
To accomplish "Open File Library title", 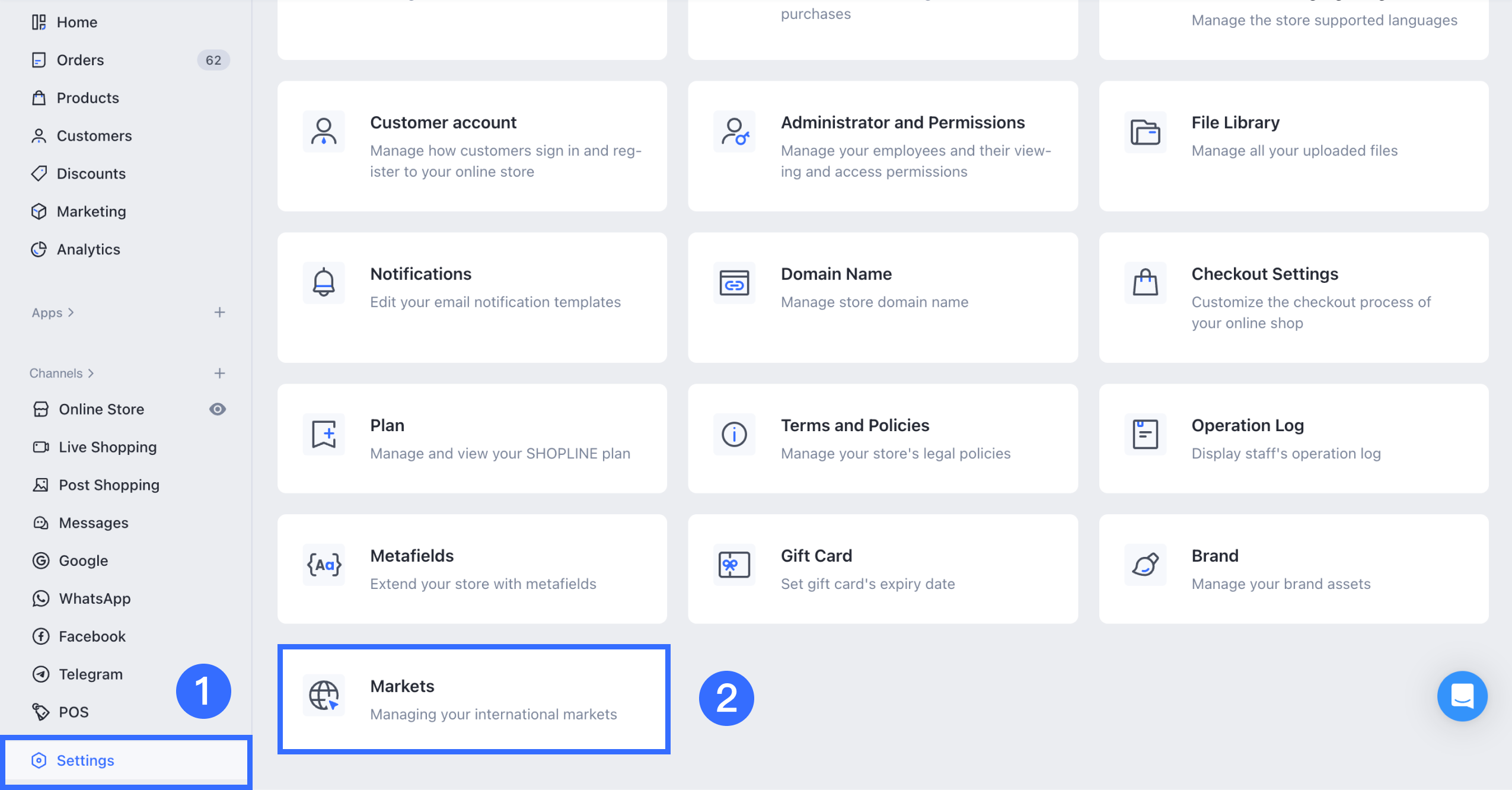I will (x=1236, y=123).
